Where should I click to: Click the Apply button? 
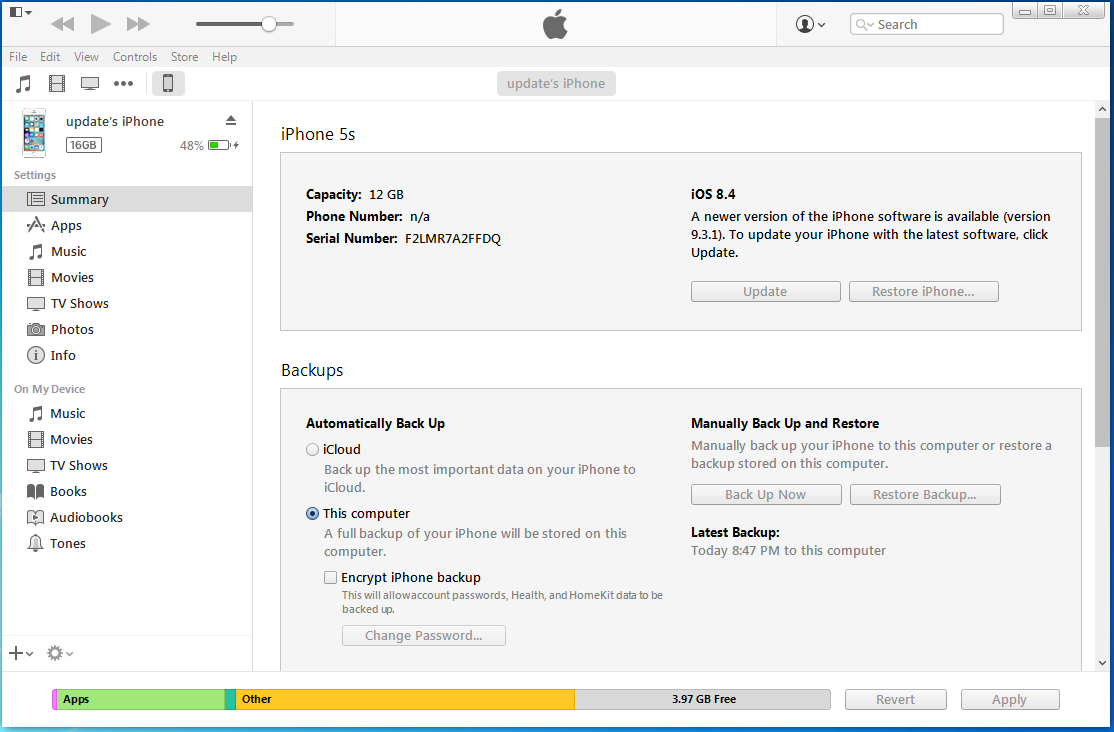(x=1010, y=699)
